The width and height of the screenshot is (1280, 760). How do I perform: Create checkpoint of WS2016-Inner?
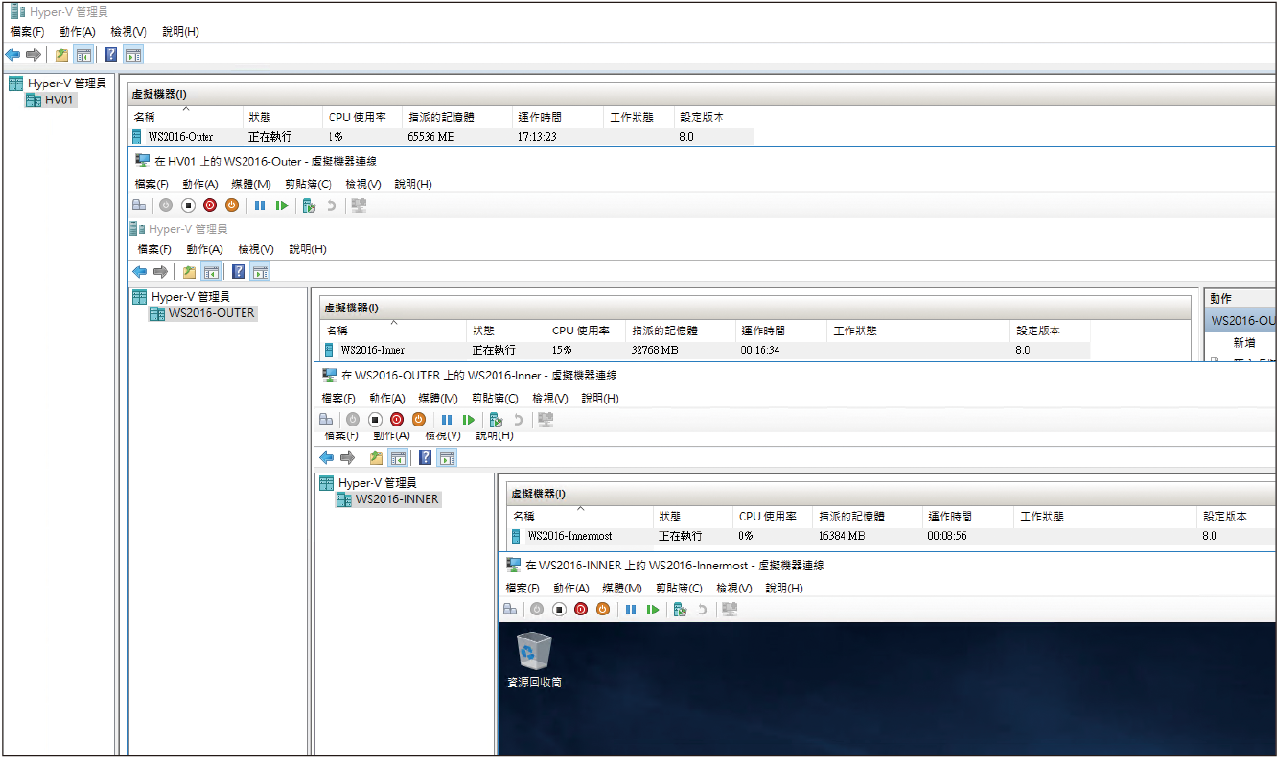tap(496, 420)
